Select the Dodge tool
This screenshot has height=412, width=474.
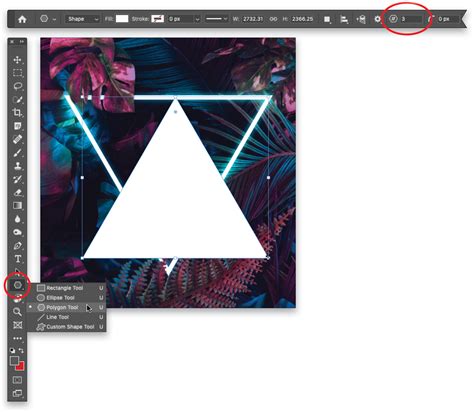(x=17, y=232)
